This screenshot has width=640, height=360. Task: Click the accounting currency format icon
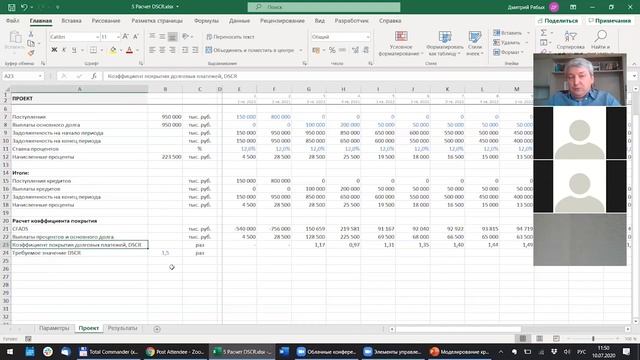point(316,50)
